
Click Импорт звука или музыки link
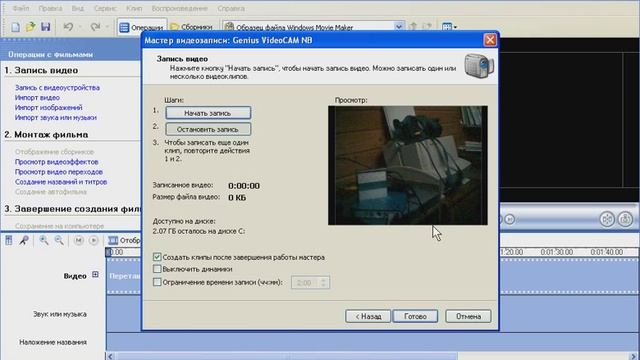[56, 118]
